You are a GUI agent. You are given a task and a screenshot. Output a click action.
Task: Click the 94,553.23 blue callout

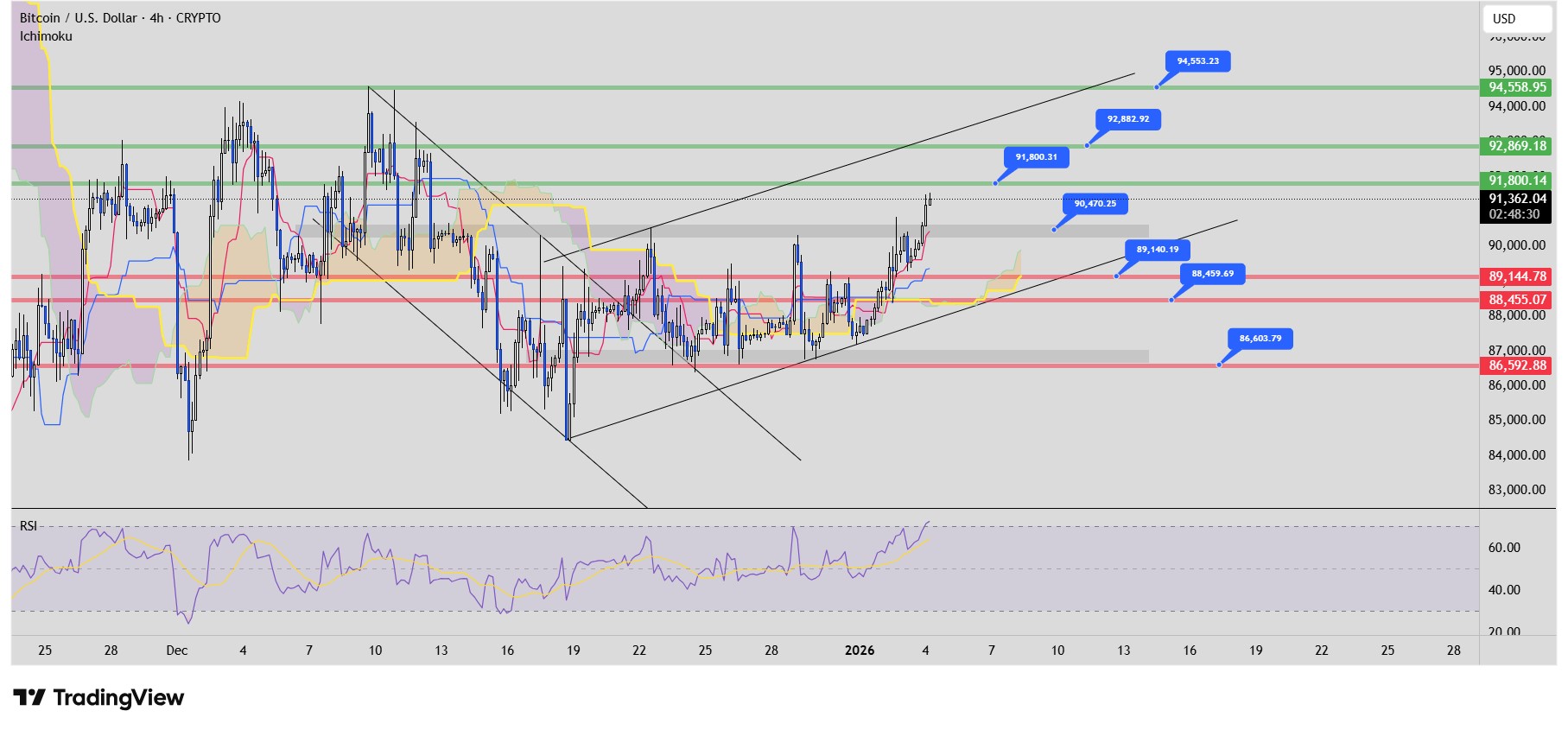pos(1197,61)
